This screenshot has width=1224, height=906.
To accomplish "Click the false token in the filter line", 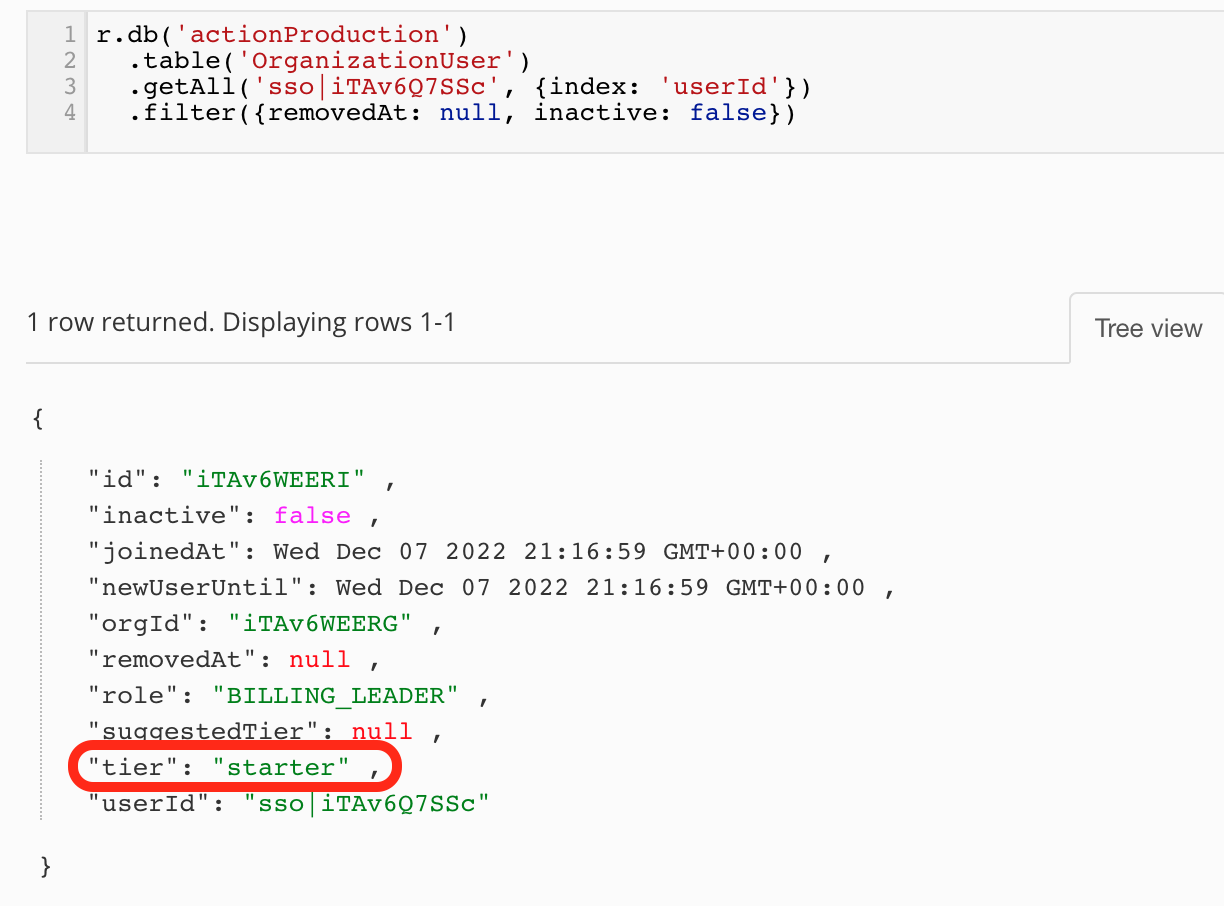I will point(728,112).
